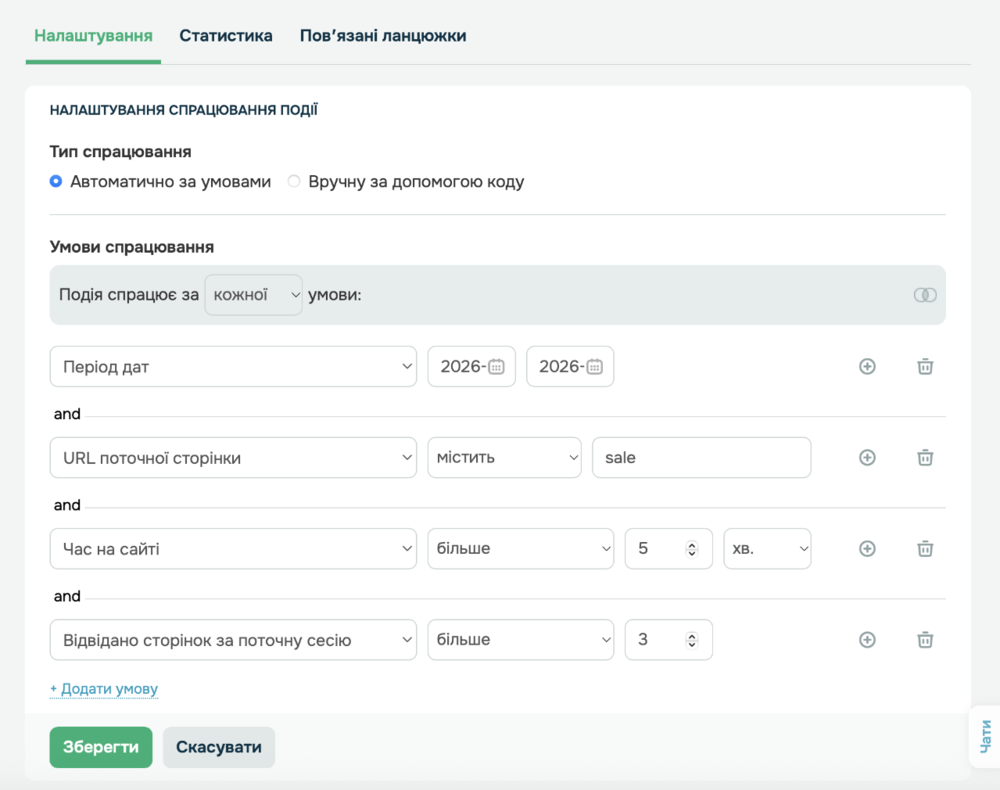Delete the Відвідано сторінок condition
Screen dimensions: 1000x790
[x=925, y=639]
